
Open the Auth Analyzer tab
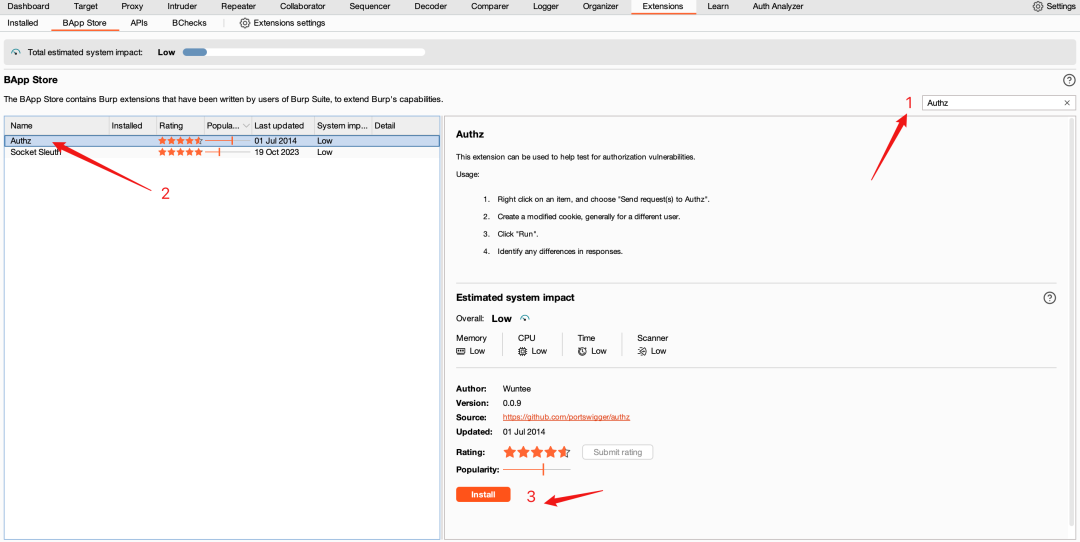[778, 6]
